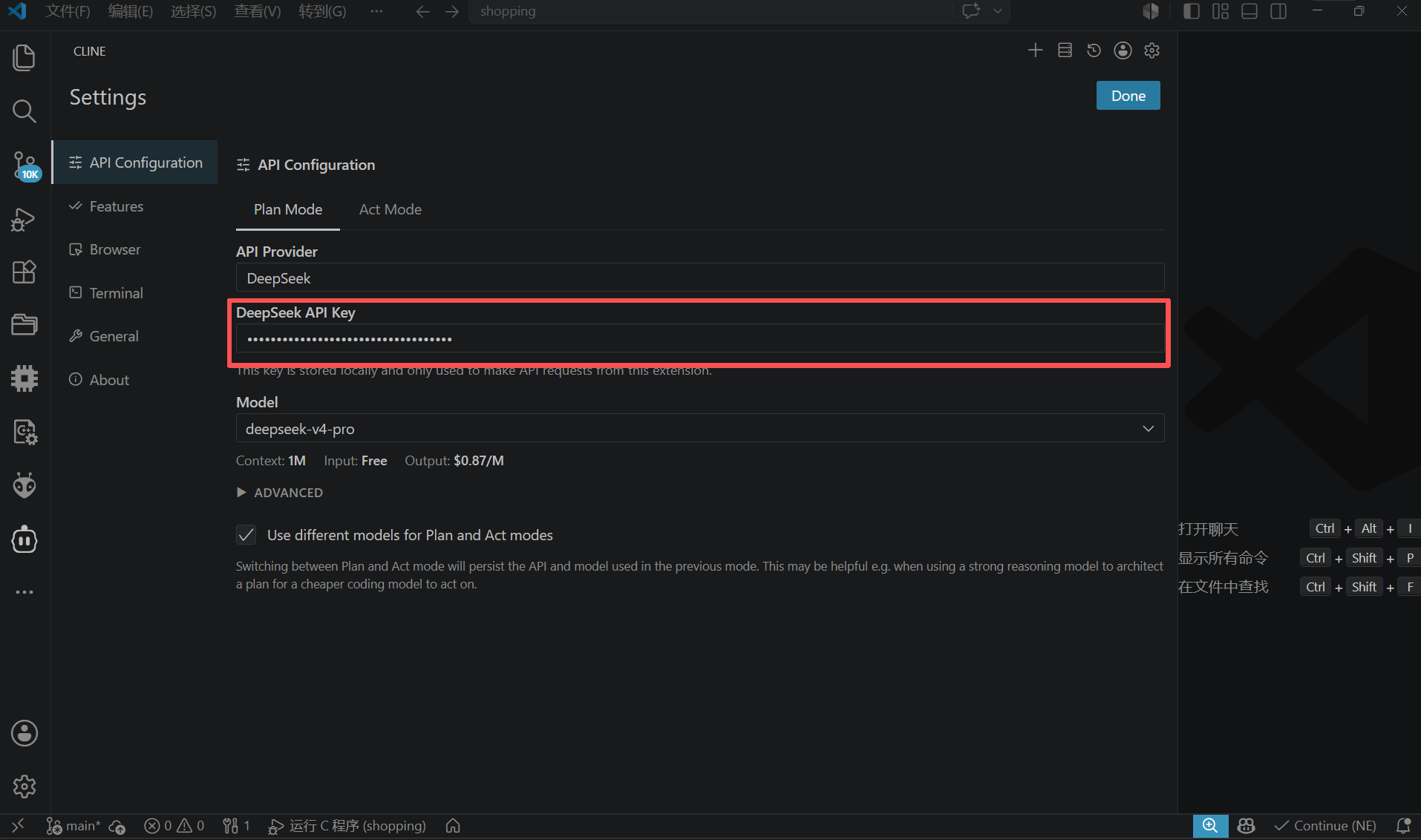This screenshot has width=1421, height=840.
Task: Open the Features settings section
Action: [x=134, y=206]
